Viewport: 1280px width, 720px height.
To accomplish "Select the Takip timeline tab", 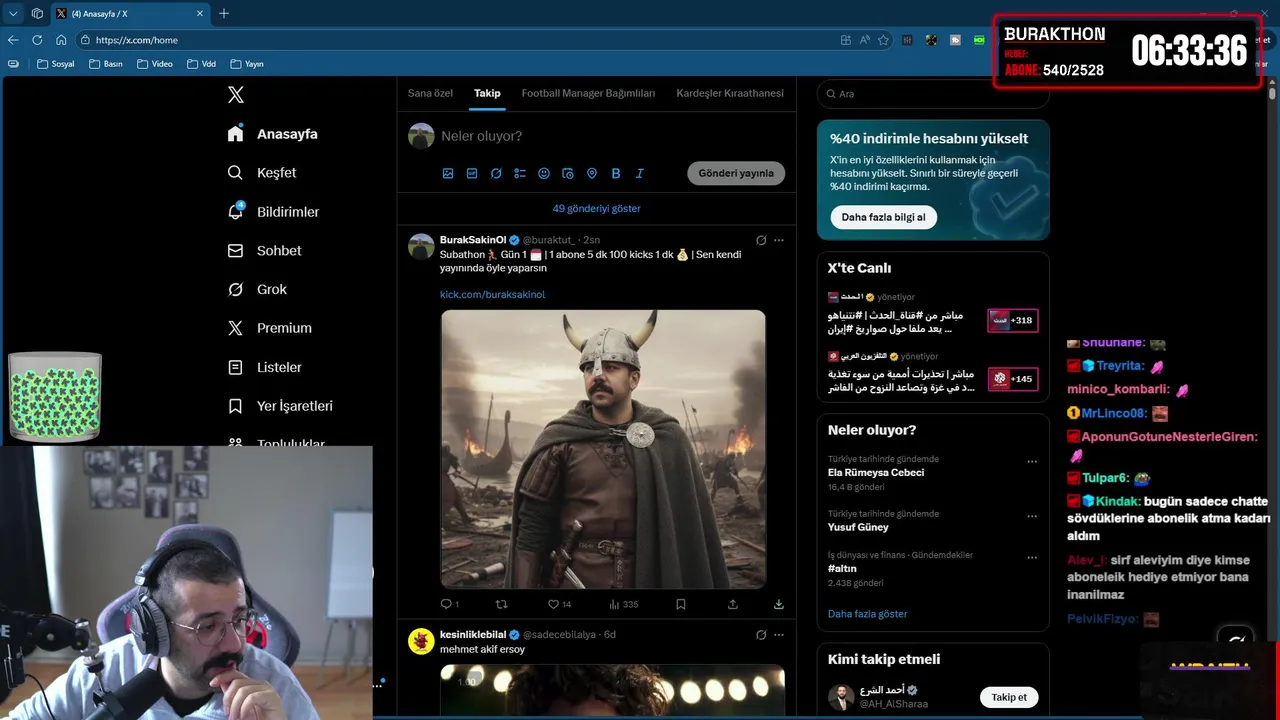I will coord(487,93).
